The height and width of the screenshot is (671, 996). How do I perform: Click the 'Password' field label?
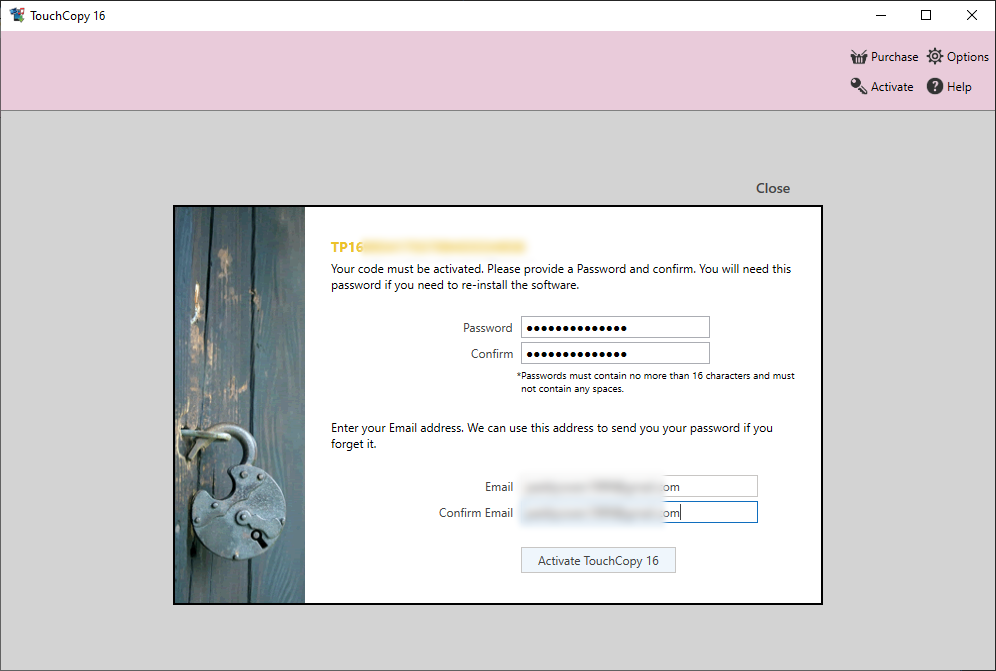(487, 328)
